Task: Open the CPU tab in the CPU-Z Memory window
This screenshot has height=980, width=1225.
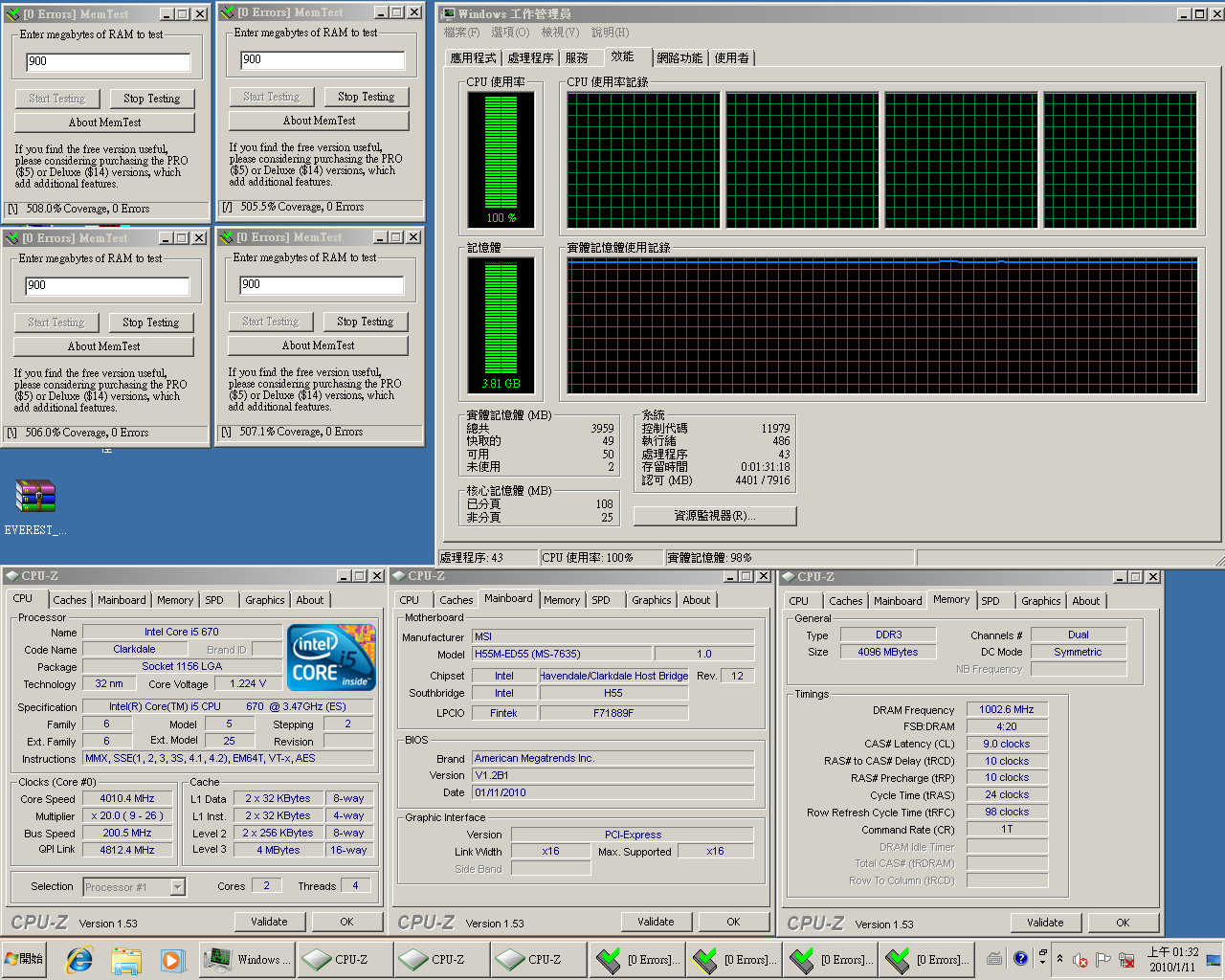Action: tap(799, 601)
